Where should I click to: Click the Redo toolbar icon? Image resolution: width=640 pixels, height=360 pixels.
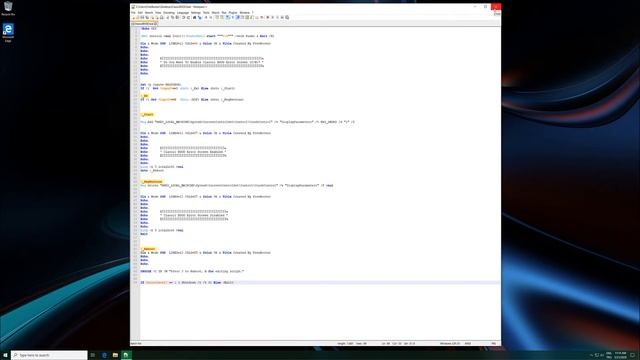click(x=189, y=18)
